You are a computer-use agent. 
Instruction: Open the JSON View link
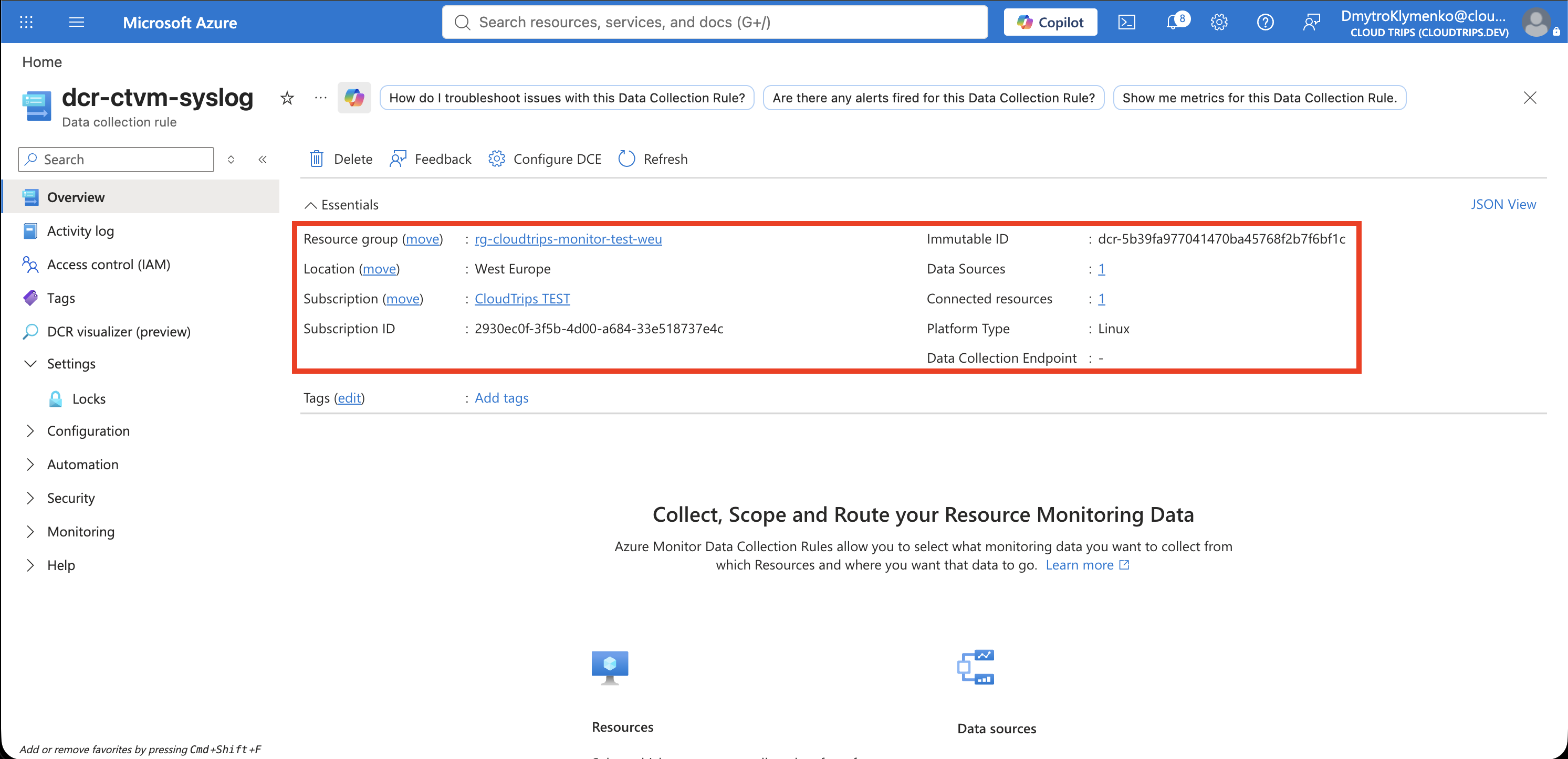(x=1503, y=205)
